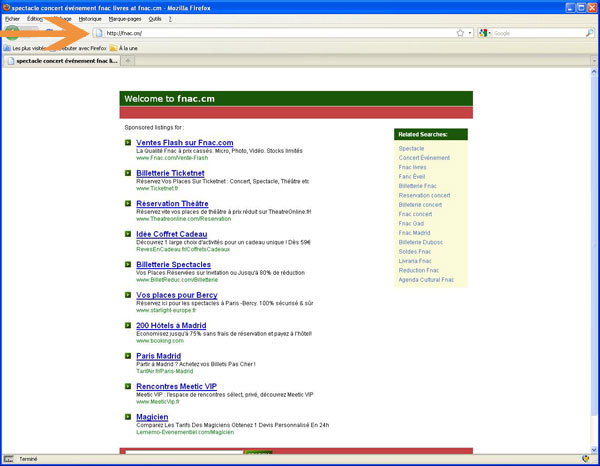
Task: Click the vertical scrollbar down arrow
Action: [x=594, y=450]
